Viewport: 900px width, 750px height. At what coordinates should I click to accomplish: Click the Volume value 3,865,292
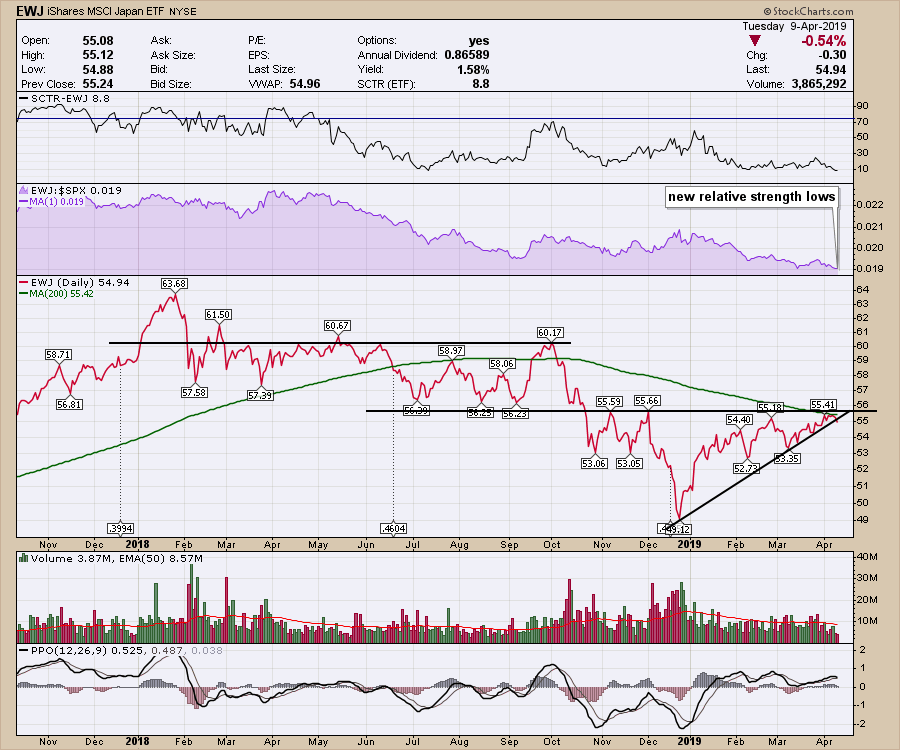coord(819,84)
